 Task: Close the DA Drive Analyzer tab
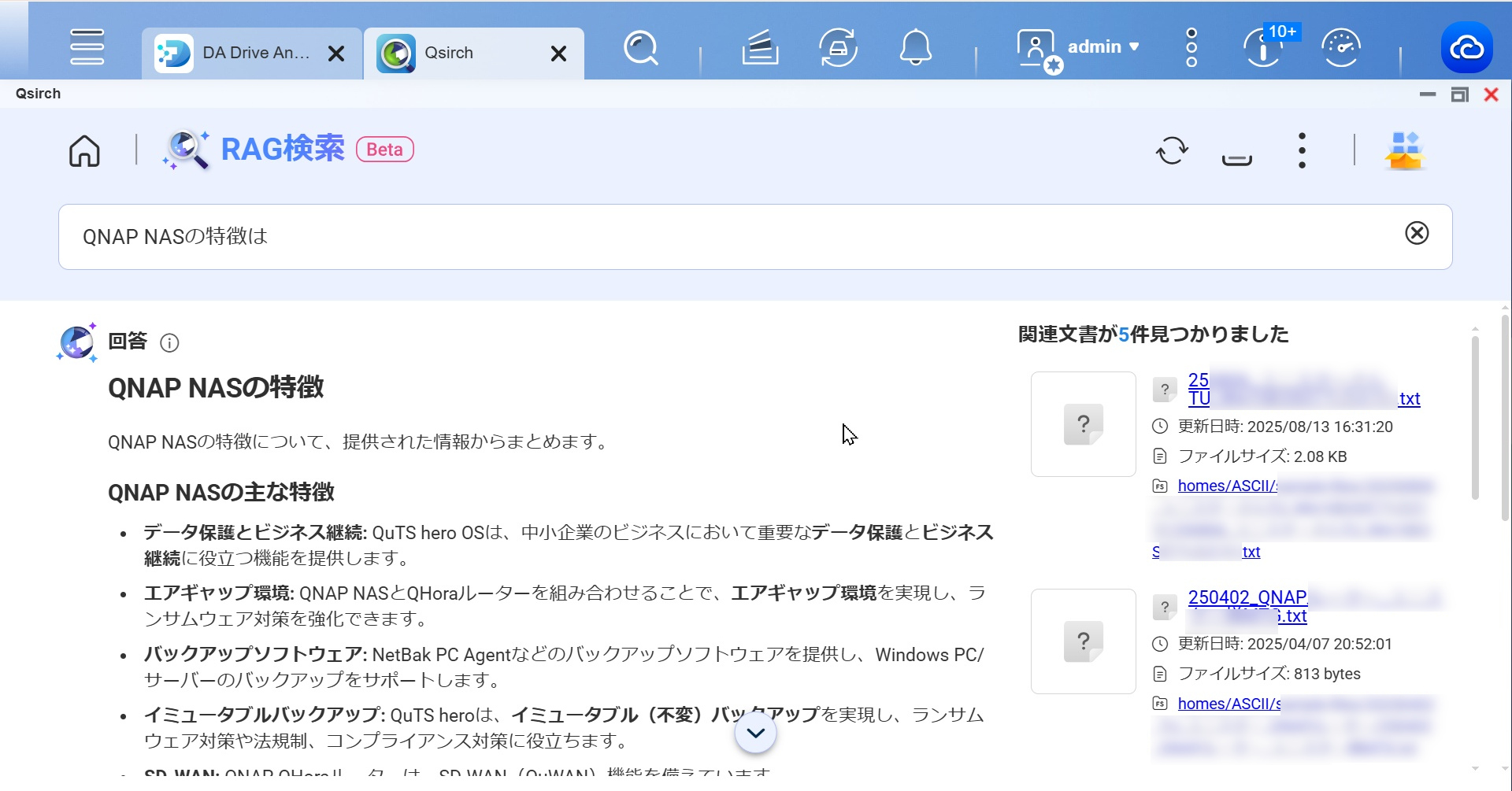[336, 54]
